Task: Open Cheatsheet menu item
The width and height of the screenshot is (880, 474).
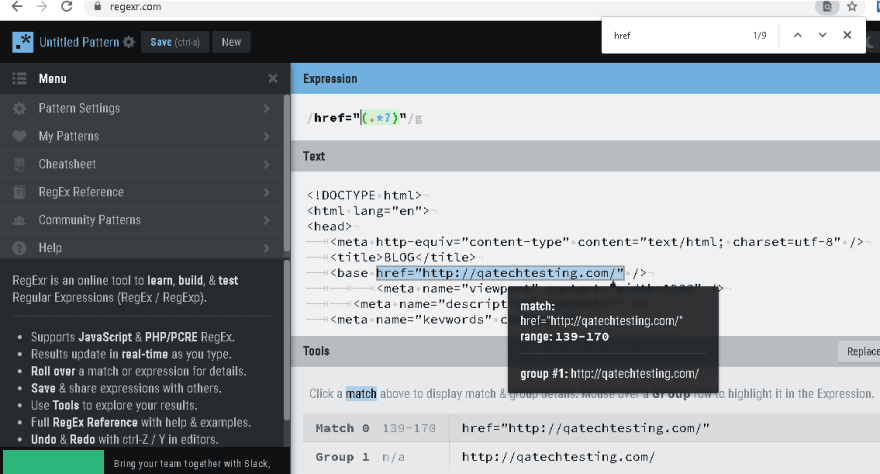Action: 141,164
